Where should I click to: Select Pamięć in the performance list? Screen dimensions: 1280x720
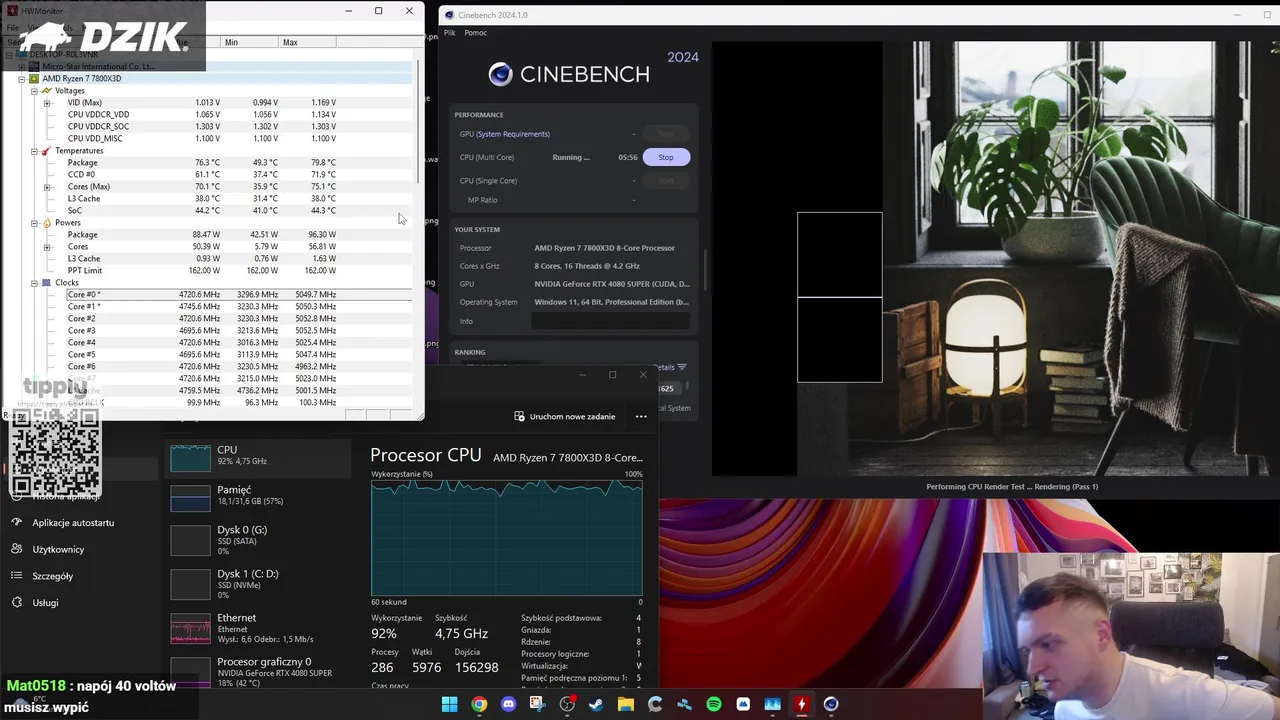(258, 496)
